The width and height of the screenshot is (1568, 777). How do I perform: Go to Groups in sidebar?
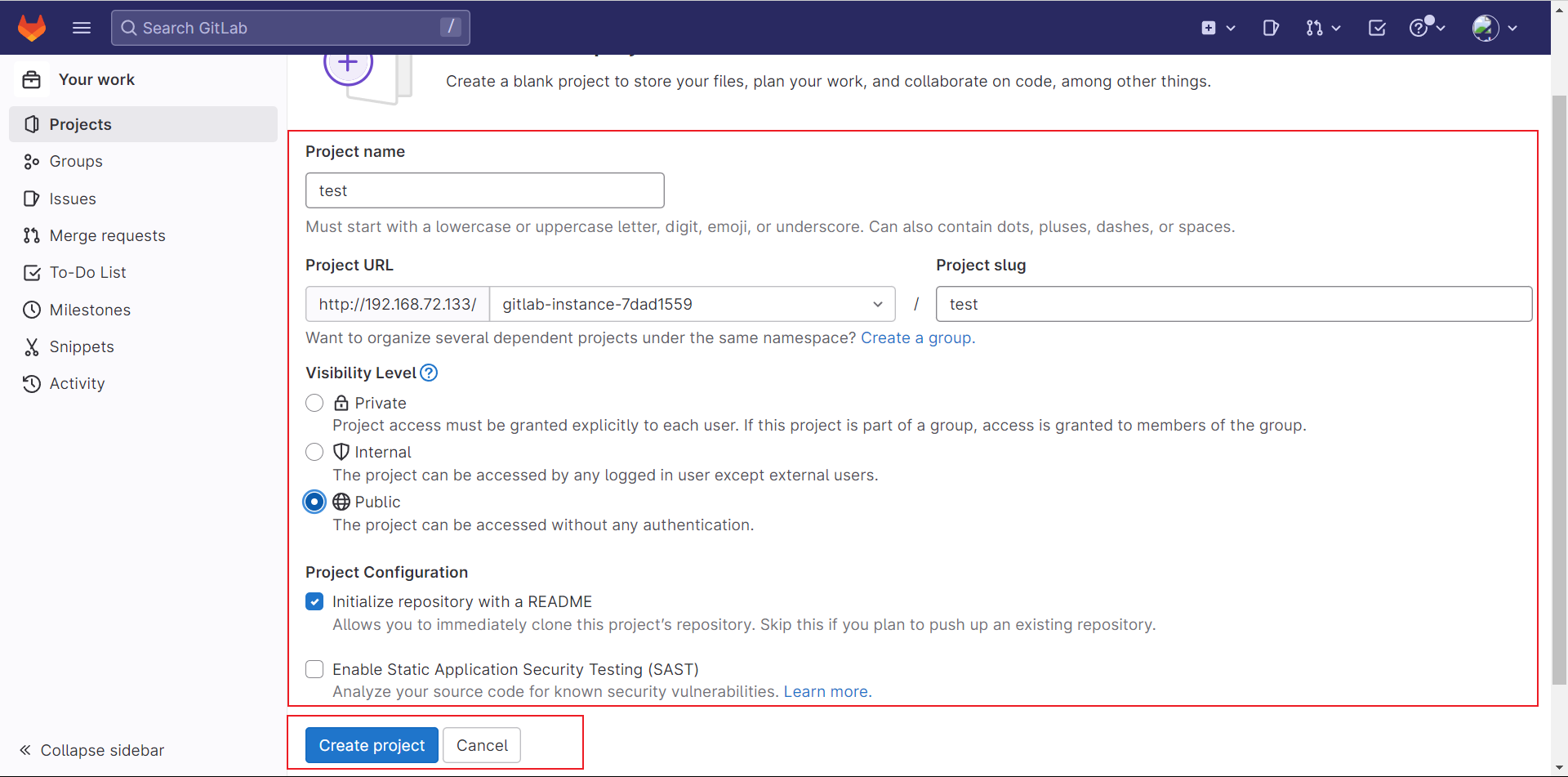[144, 162]
